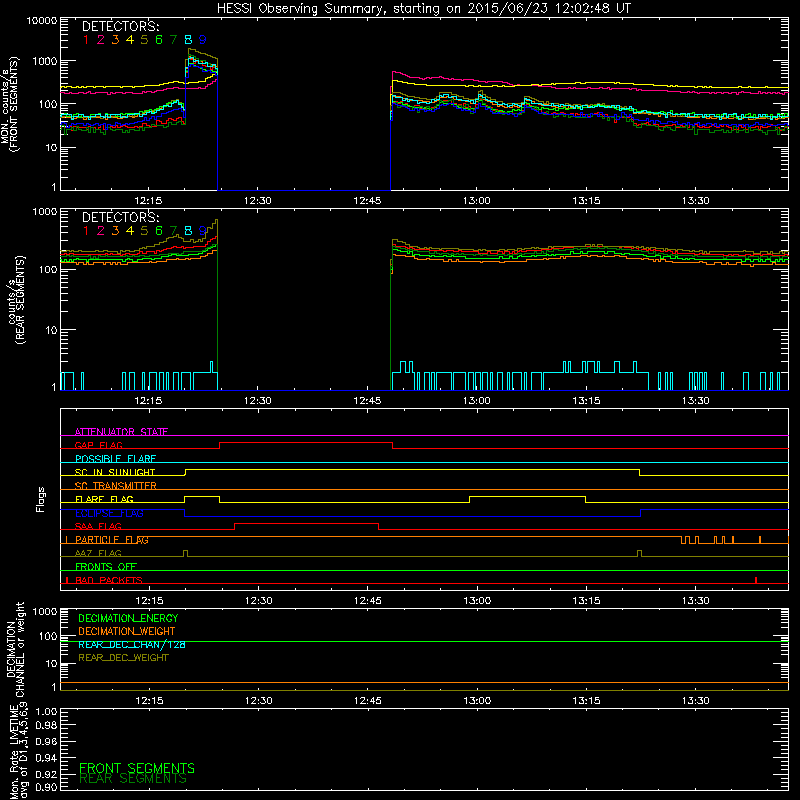Select the AAZ FLAG label
Screen dimensions: 800x800
pos(98,553)
